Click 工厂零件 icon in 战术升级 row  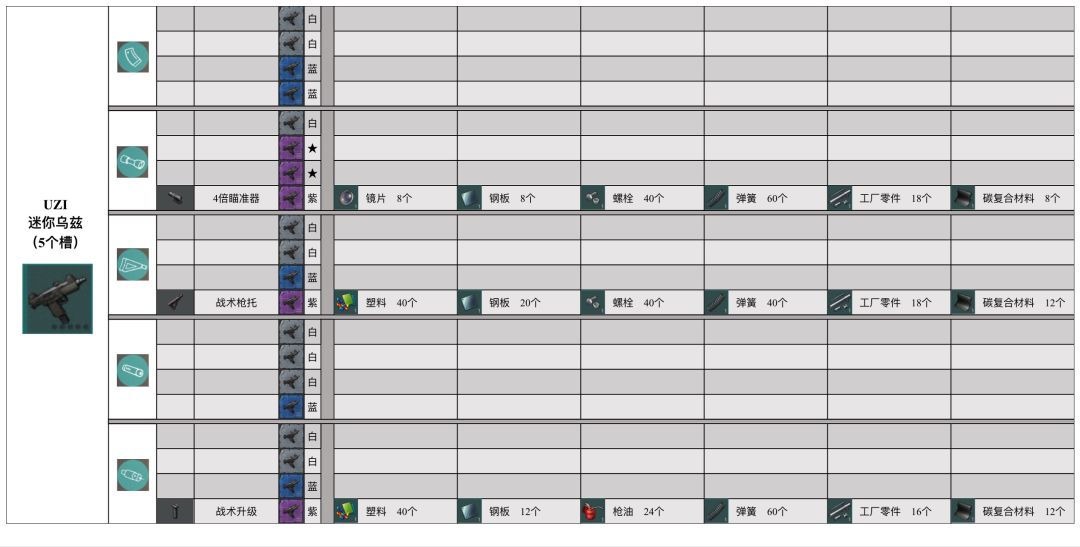click(839, 512)
